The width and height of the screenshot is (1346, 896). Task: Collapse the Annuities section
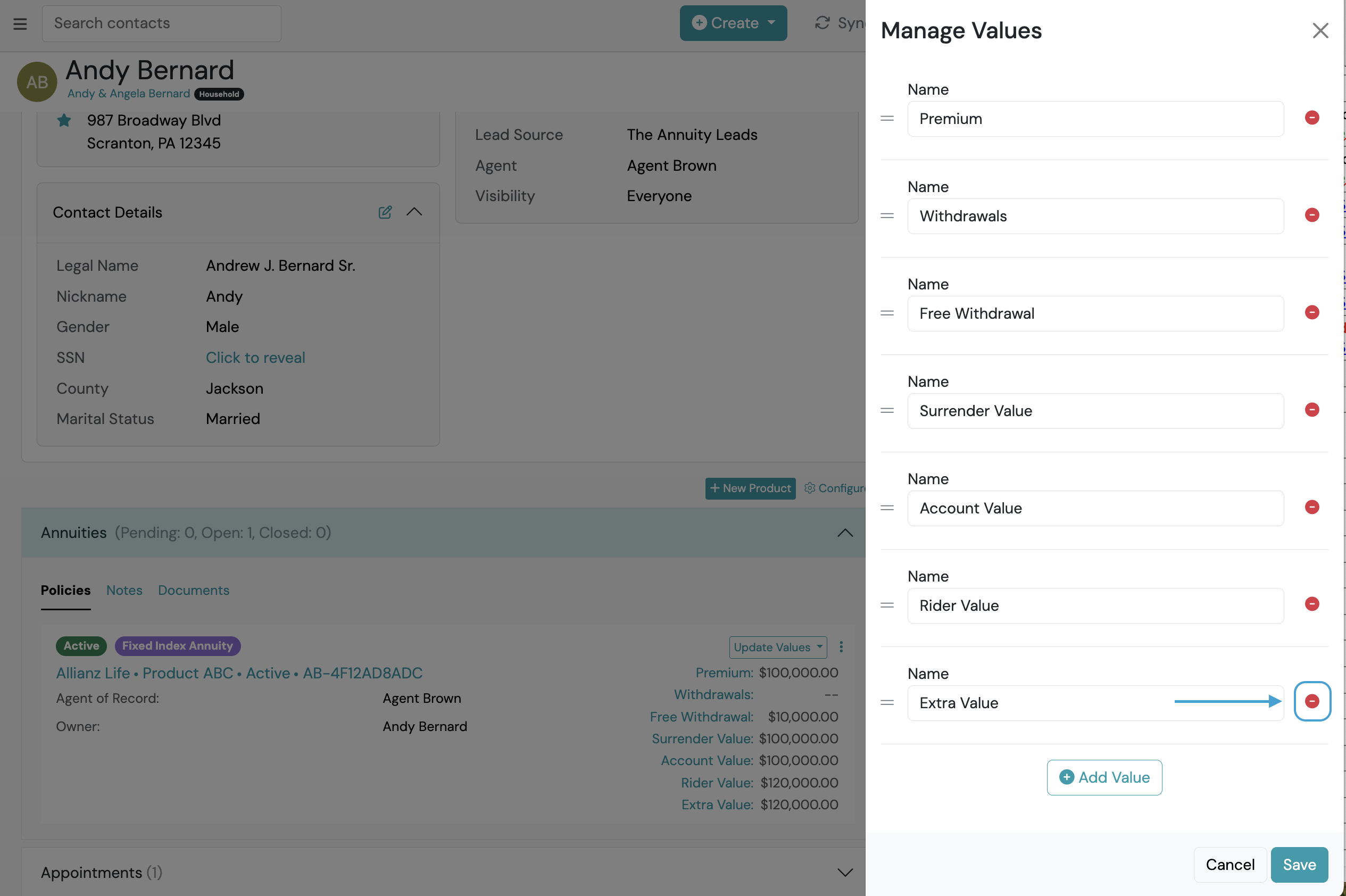tap(845, 533)
